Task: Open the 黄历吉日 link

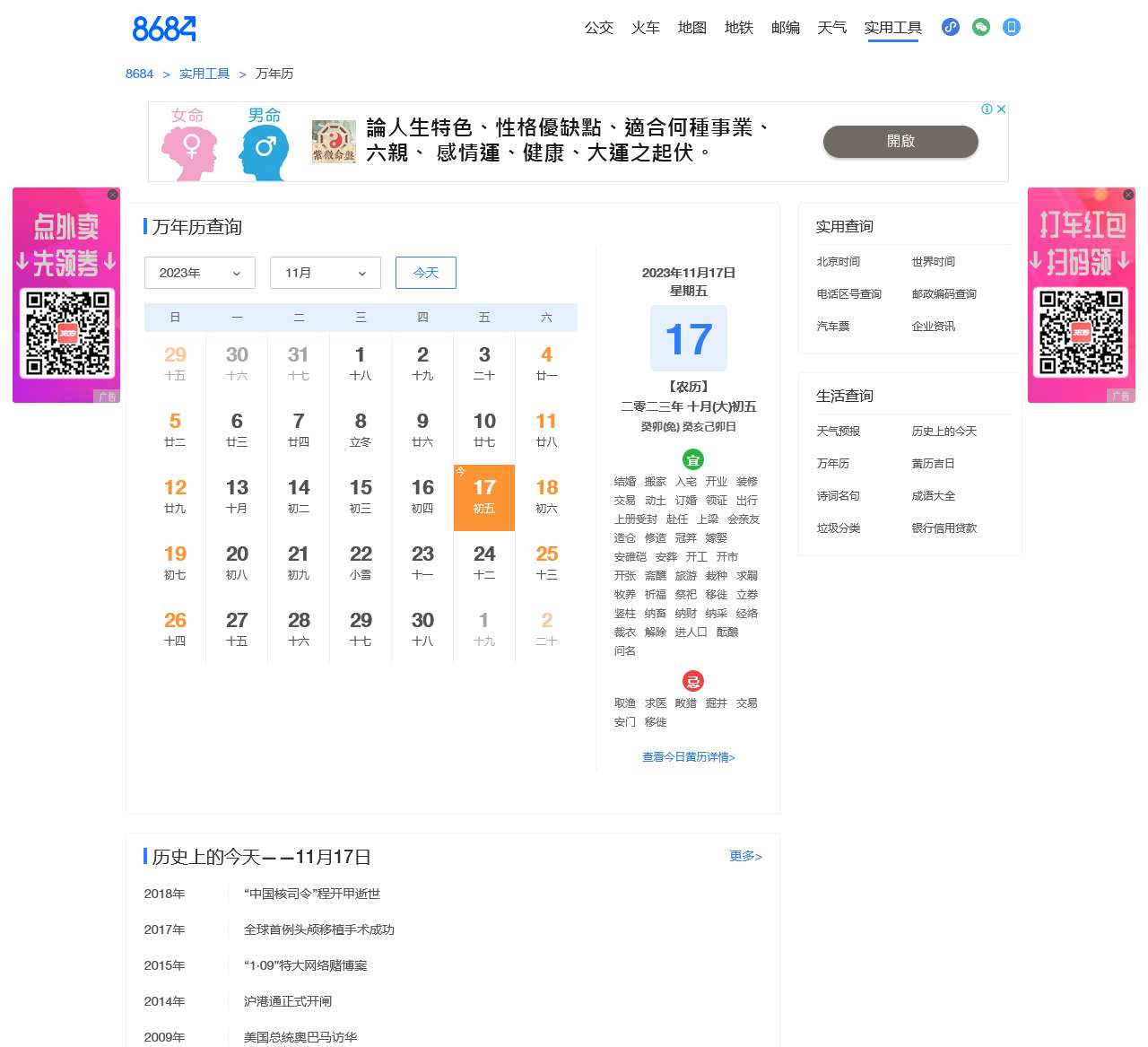Action: [934, 464]
